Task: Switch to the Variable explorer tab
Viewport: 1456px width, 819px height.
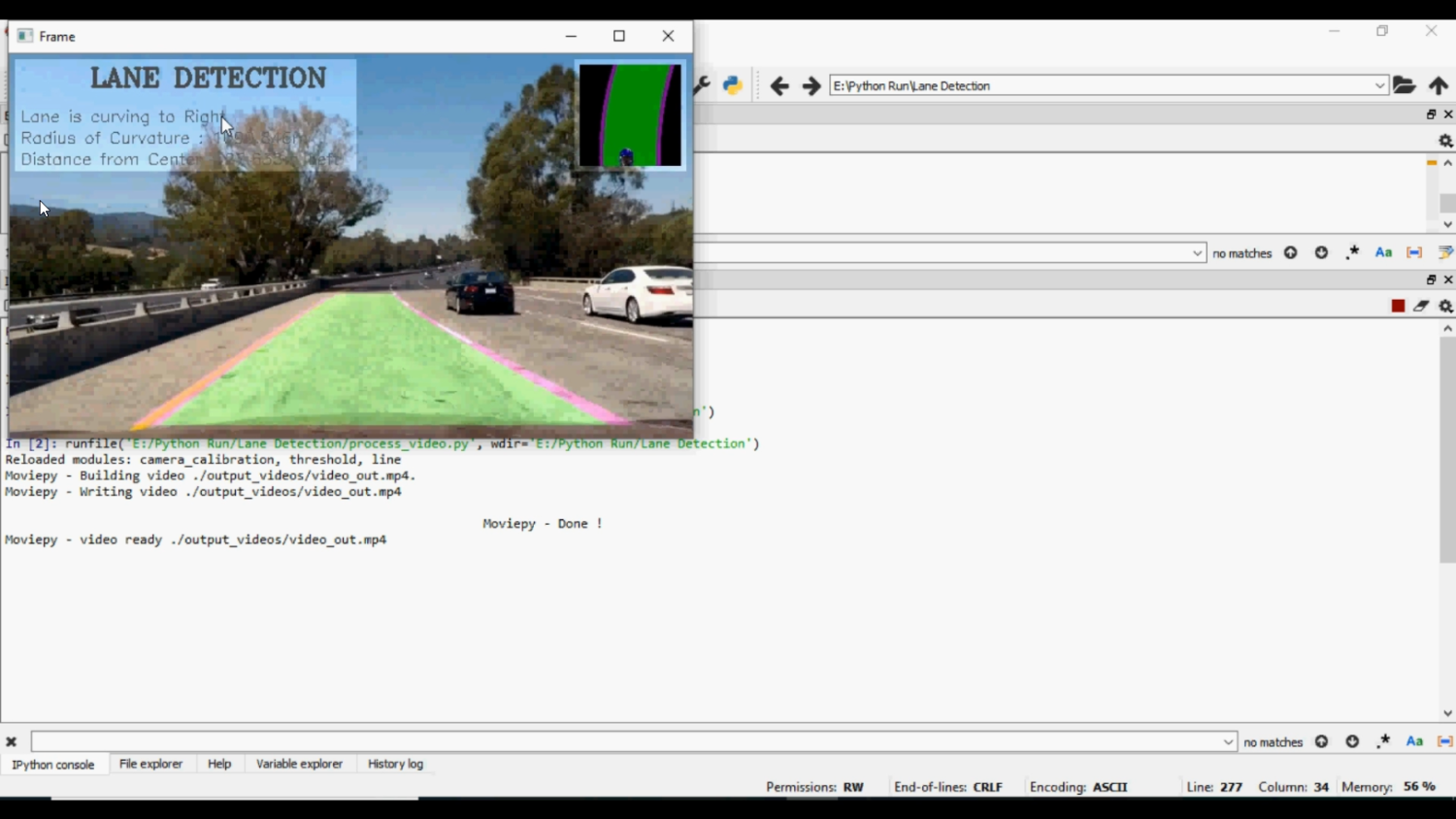Action: coord(299,764)
